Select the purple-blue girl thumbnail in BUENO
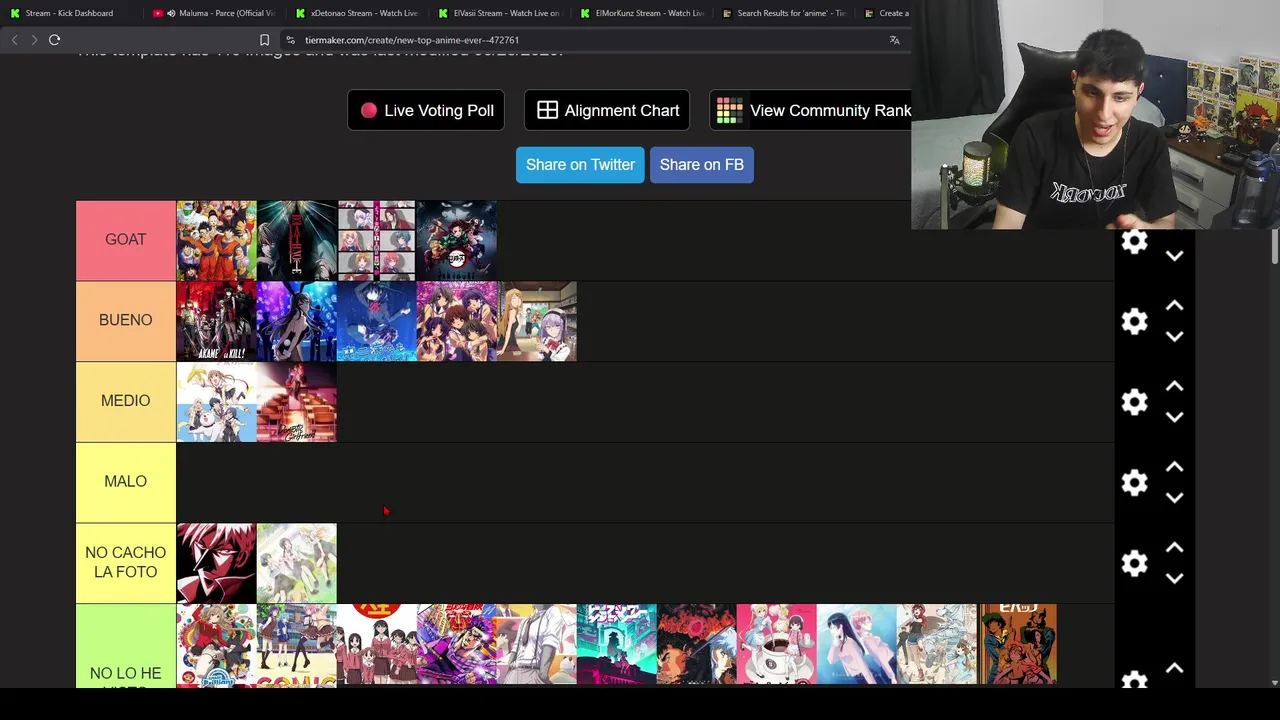 point(297,321)
